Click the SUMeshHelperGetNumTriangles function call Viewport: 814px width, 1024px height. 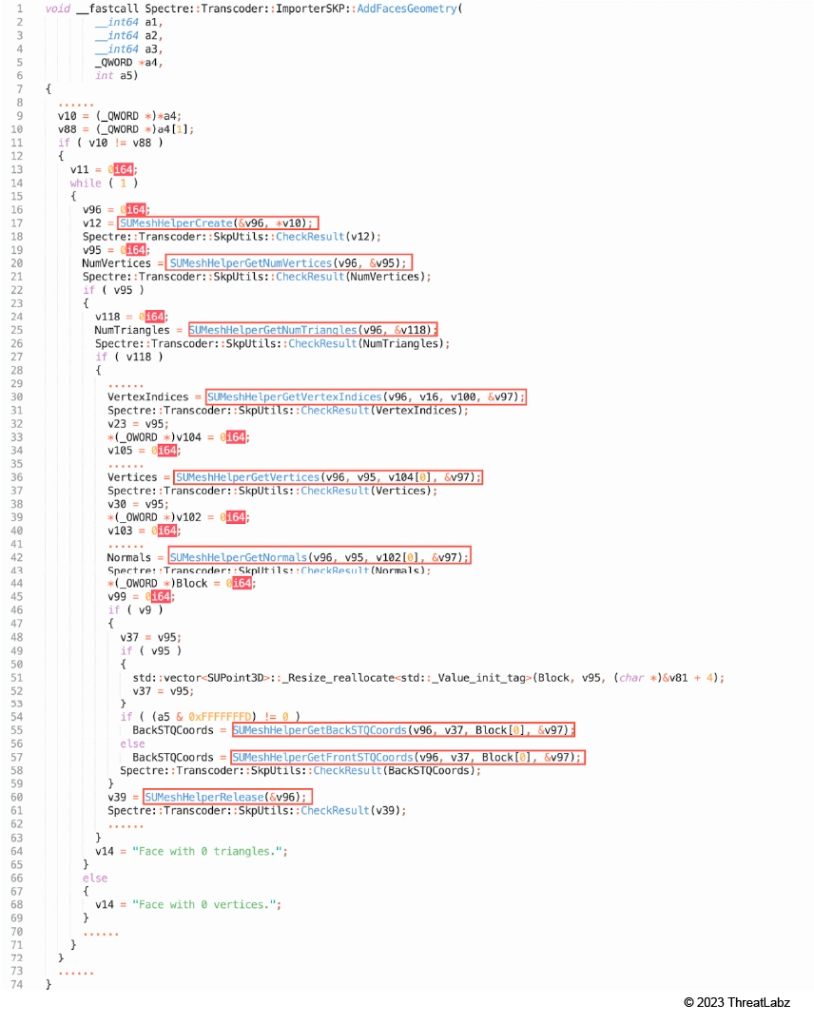(x=312, y=329)
